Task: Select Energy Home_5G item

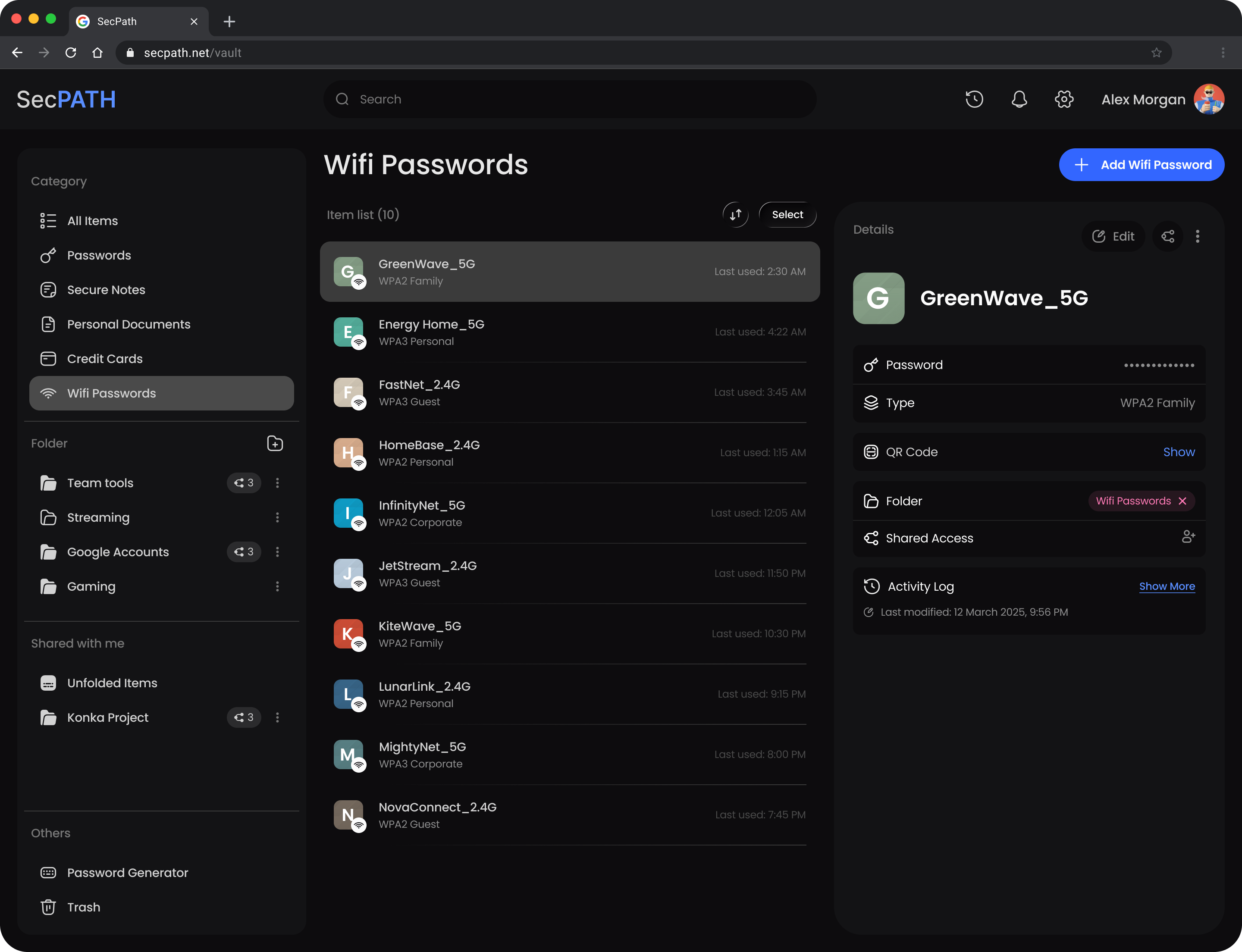Action: [570, 332]
